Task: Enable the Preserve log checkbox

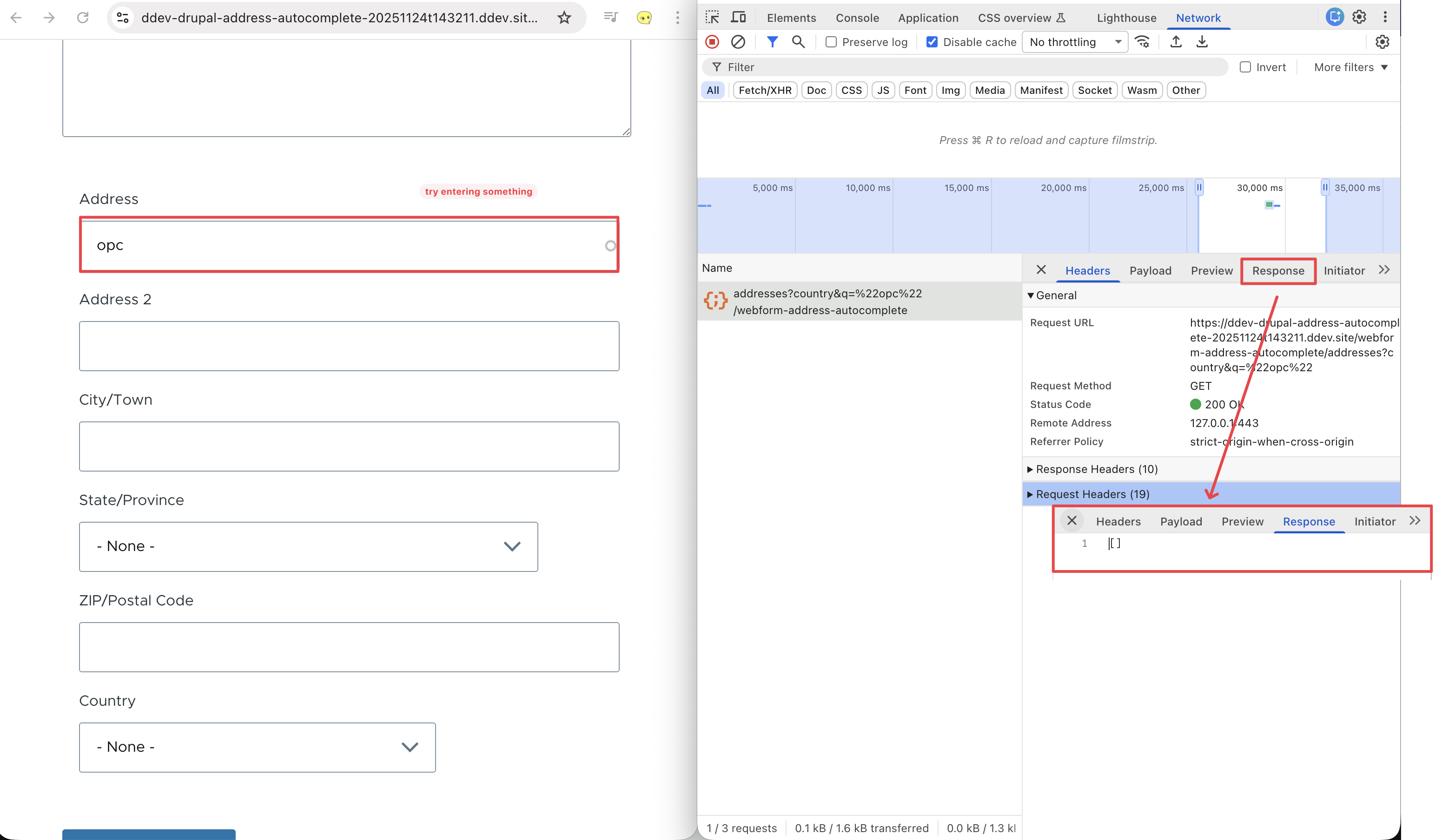Action: (831, 42)
